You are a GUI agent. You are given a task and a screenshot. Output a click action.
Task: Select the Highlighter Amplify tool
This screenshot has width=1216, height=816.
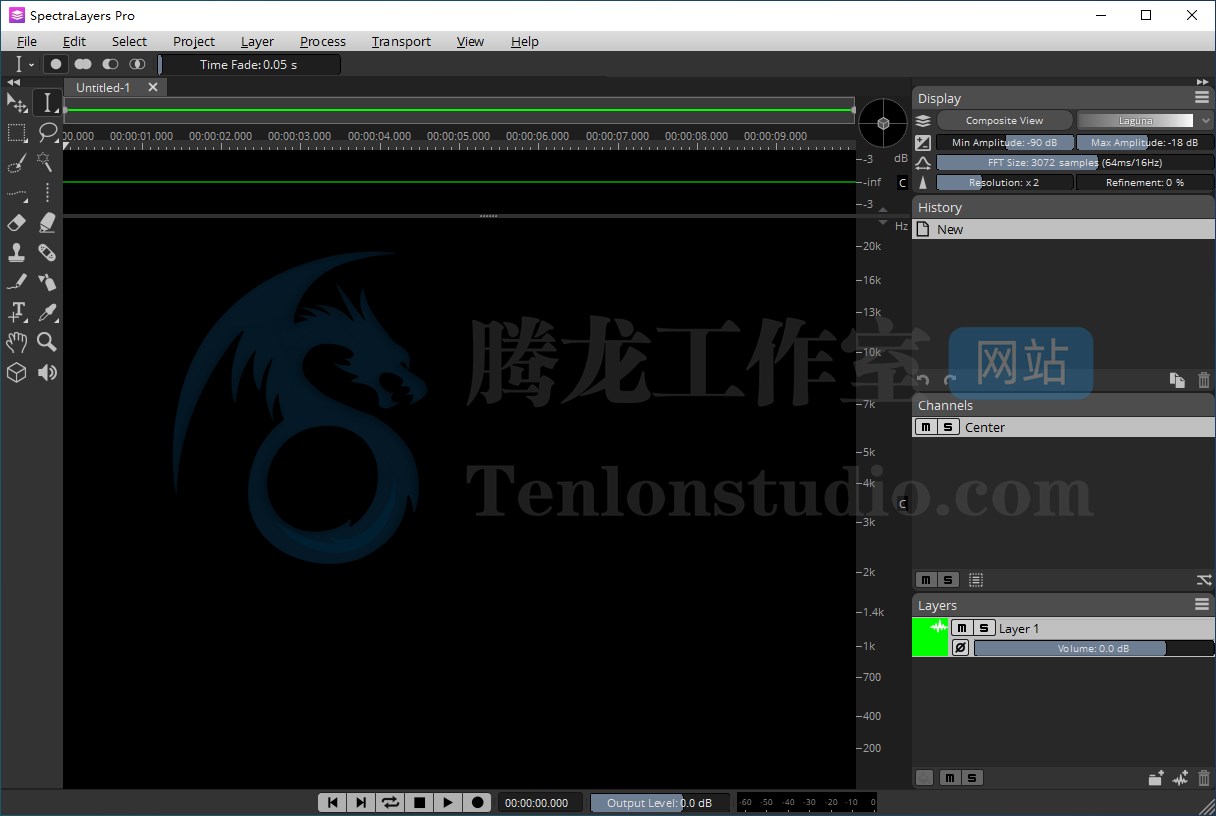click(47, 222)
